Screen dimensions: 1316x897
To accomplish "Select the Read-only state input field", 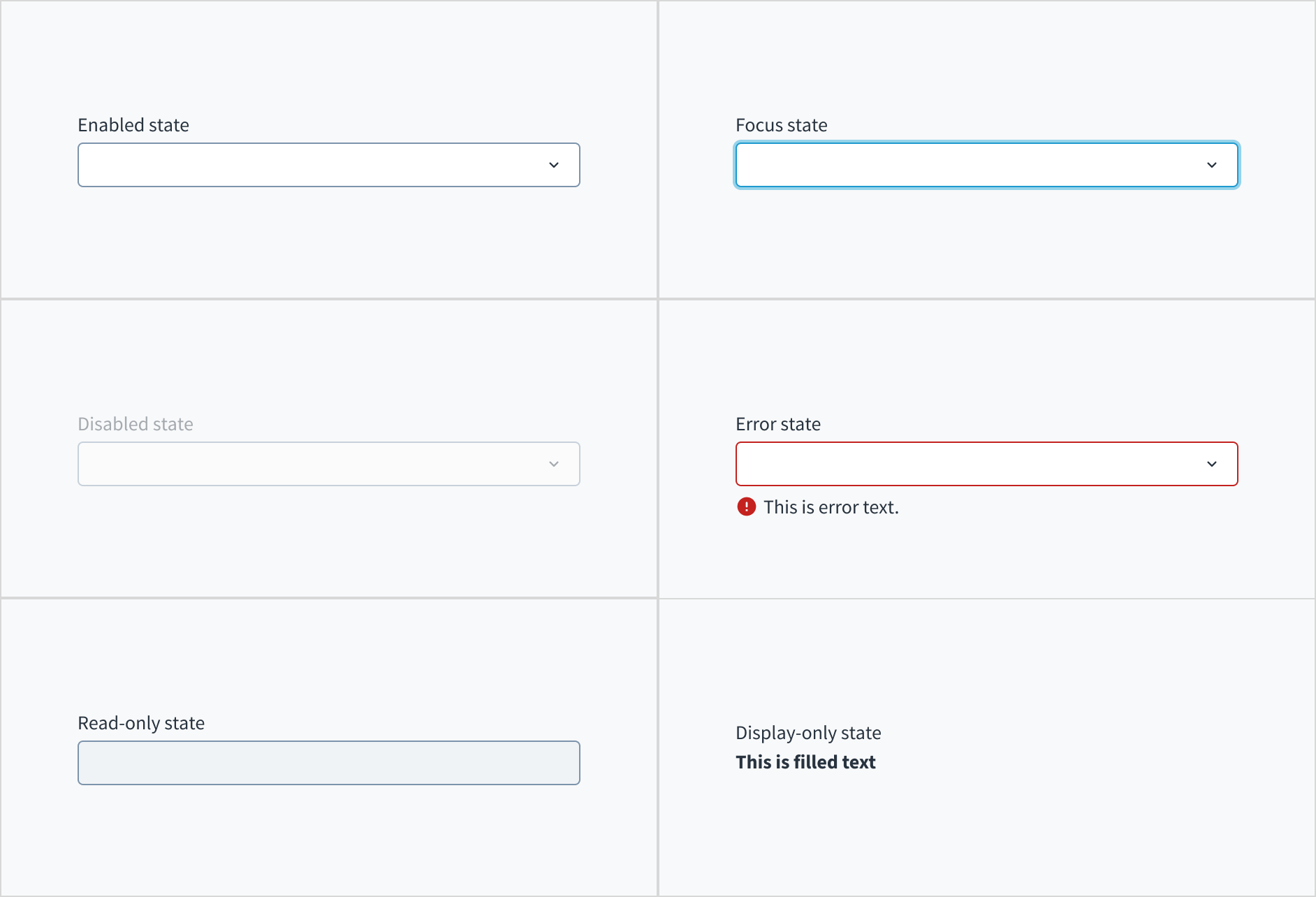I will 328,763.
